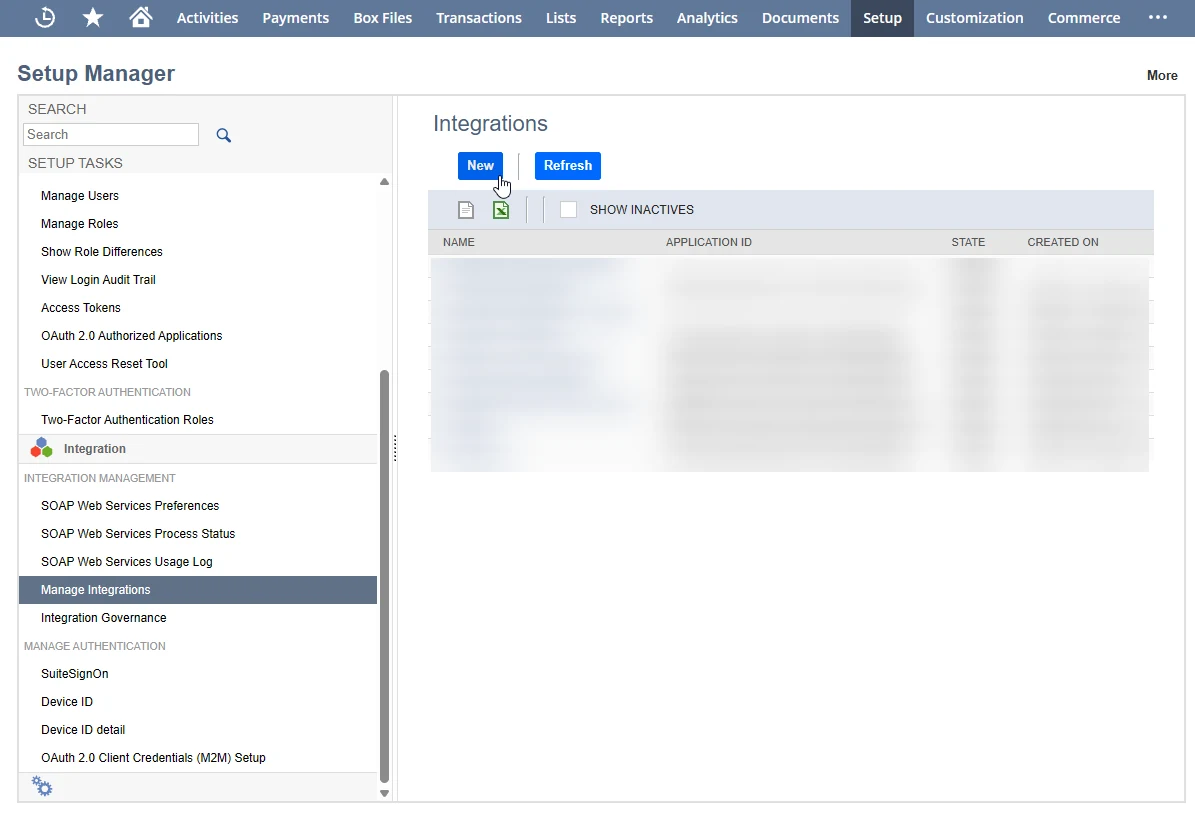Toggle the Show Inactives checkbox
1195x813 pixels.
click(x=569, y=210)
